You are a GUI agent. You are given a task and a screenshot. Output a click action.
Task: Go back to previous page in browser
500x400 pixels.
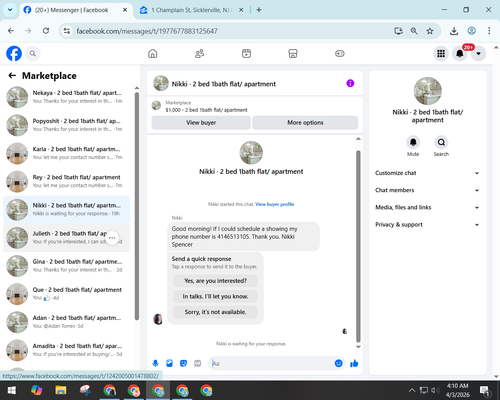11,31
